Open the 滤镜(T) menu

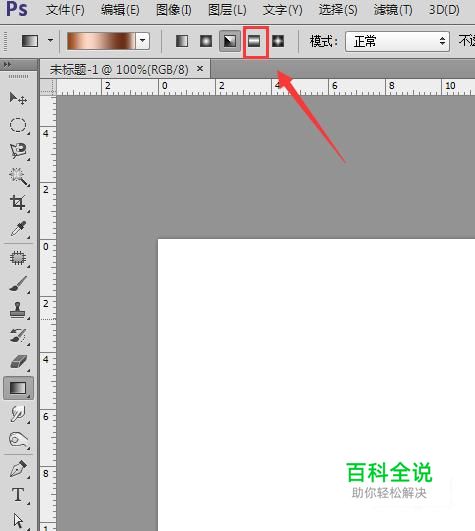tap(393, 10)
